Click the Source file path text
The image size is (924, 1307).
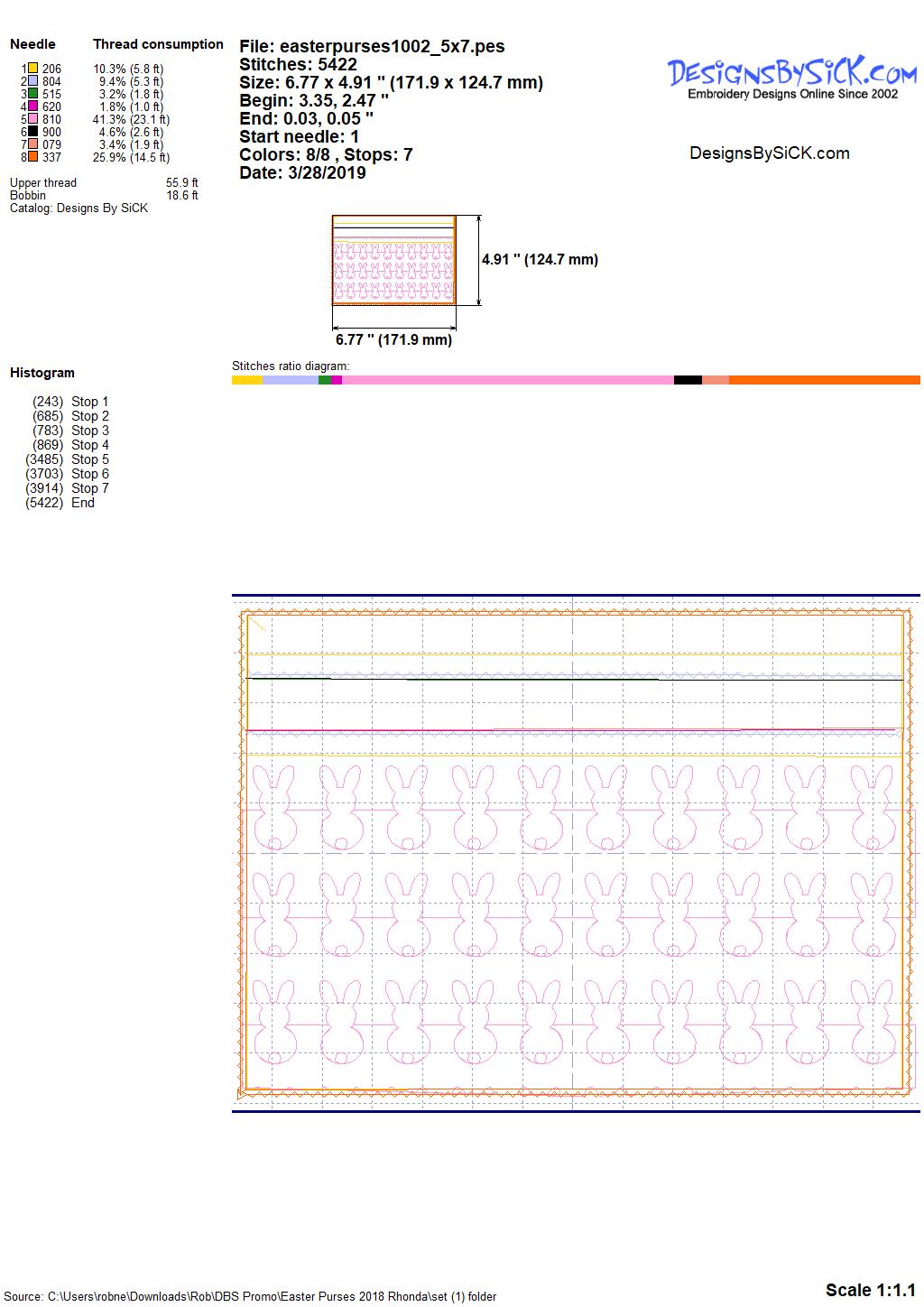pyautogui.click(x=251, y=1296)
